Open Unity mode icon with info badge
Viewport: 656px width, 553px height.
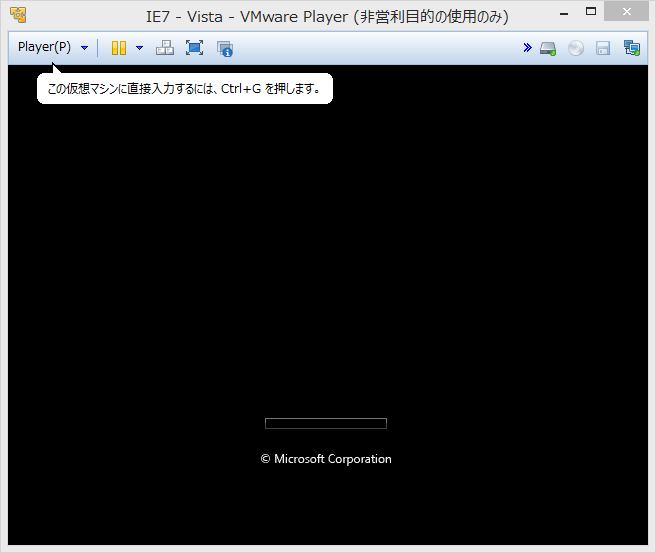[x=225, y=49]
